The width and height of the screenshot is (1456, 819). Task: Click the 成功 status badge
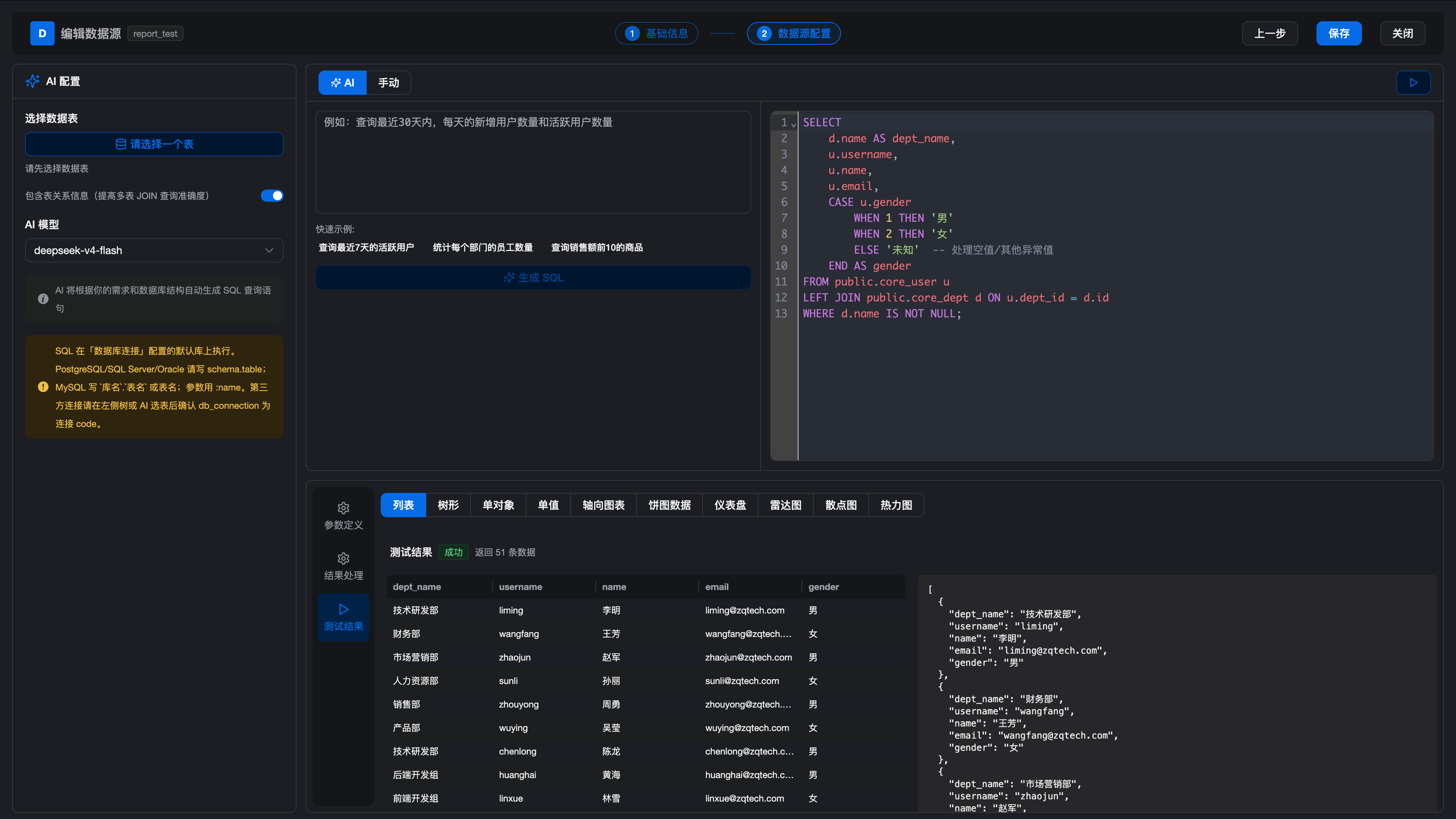coord(453,552)
